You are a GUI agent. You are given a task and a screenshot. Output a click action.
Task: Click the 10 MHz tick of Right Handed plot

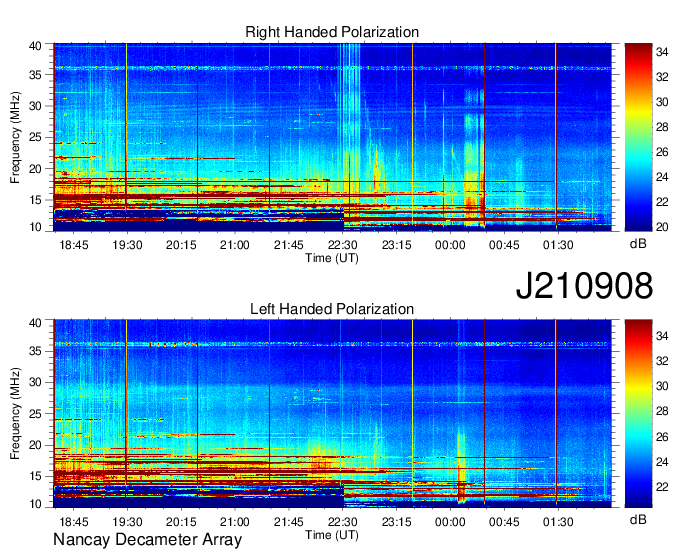coord(35,227)
